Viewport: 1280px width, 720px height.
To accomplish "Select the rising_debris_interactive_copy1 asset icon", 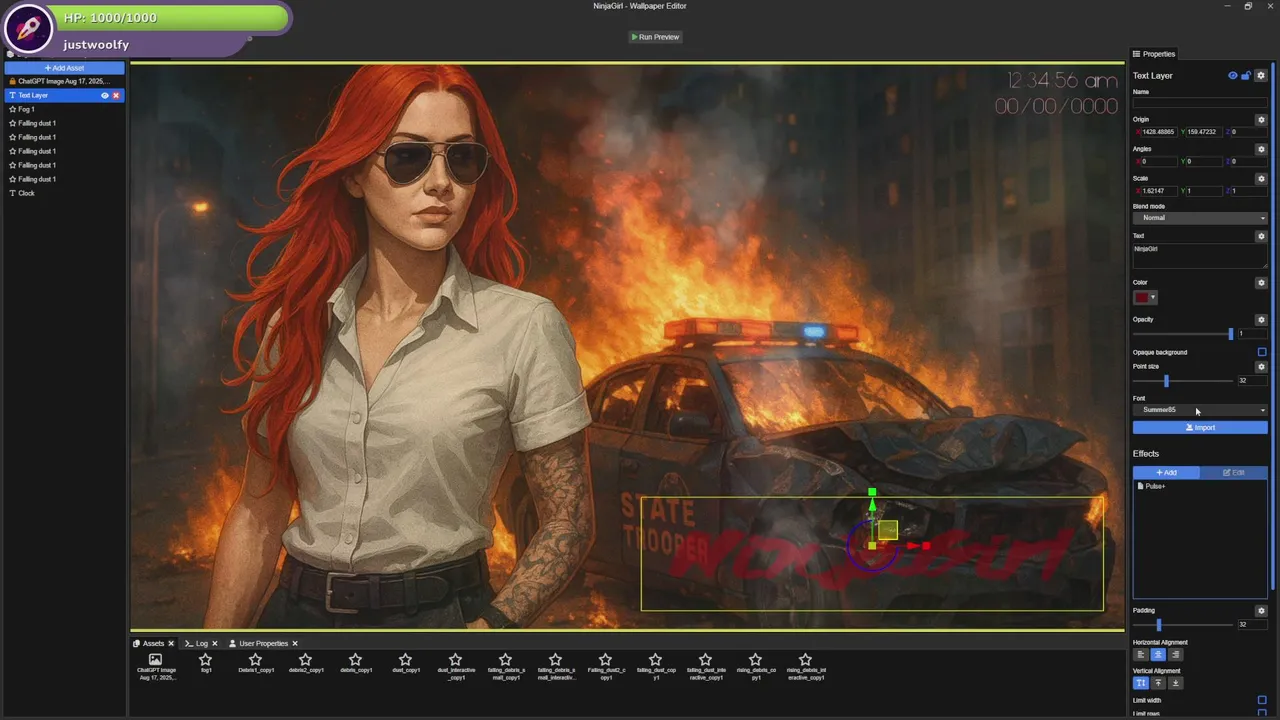I will tap(805, 660).
